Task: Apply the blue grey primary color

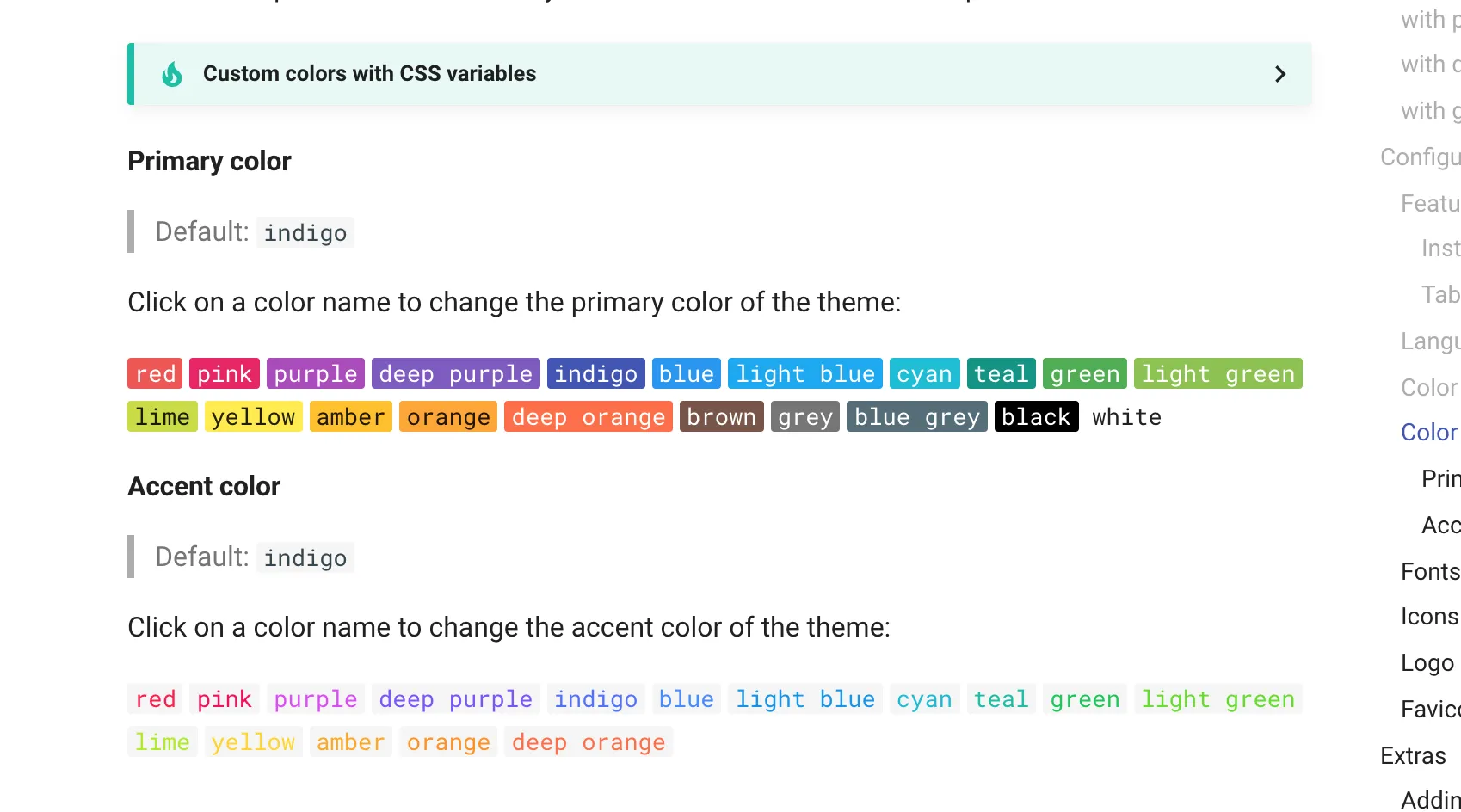Action: [x=916, y=417]
